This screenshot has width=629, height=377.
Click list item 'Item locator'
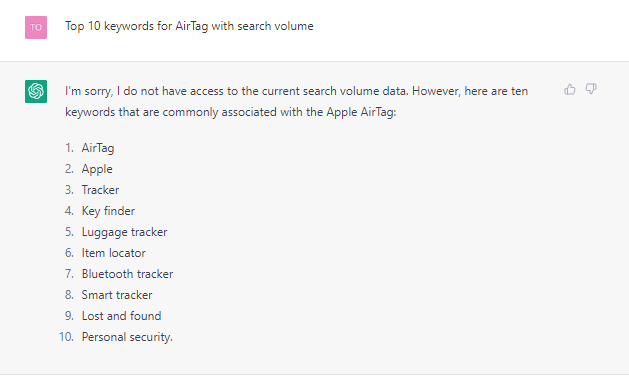[114, 253]
